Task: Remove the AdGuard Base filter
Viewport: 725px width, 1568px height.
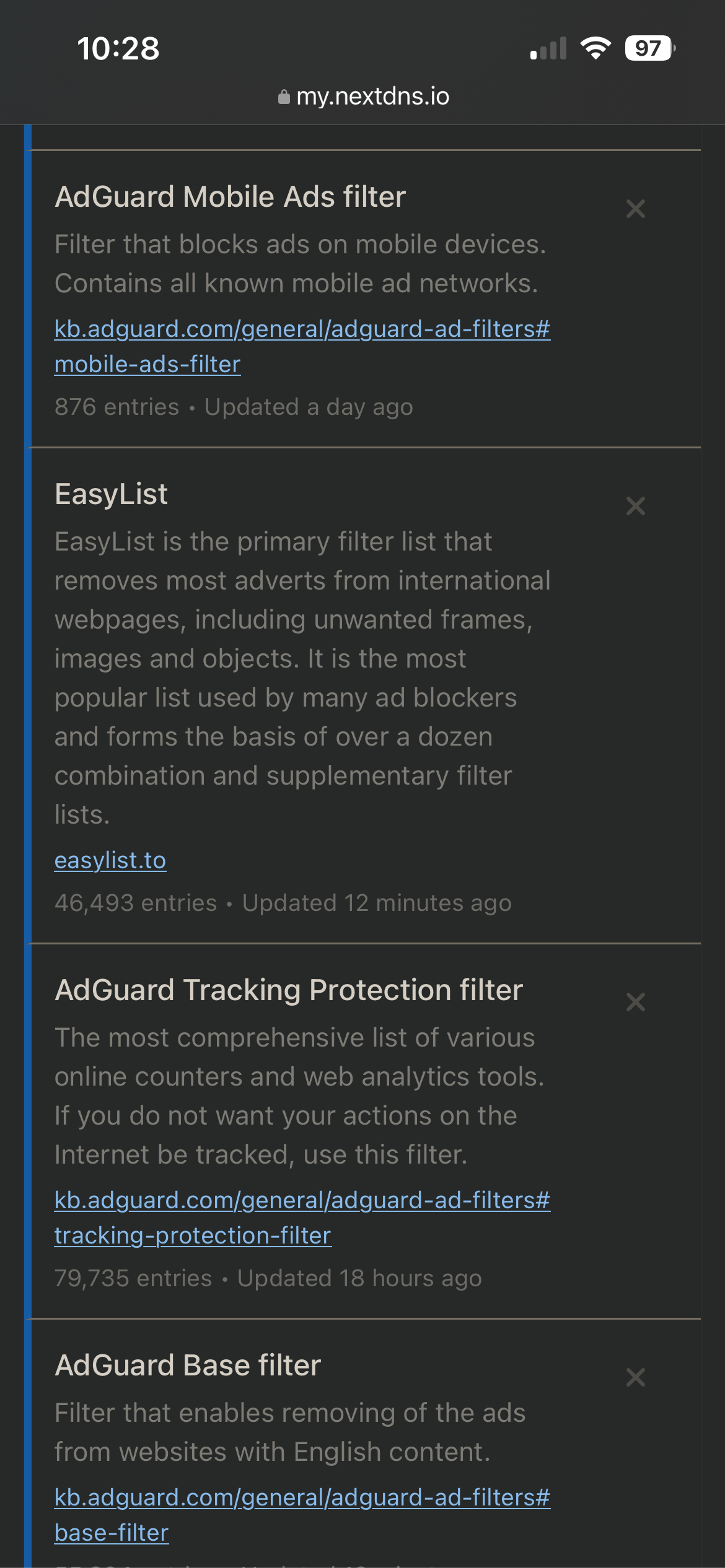Action: (635, 1377)
